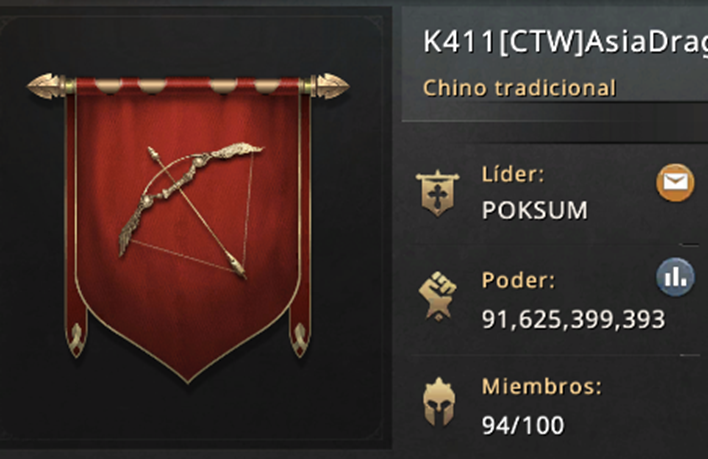Image resolution: width=708 pixels, height=459 pixels.
Task: Click the bow and arrow emblem
Action: [191, 211]
